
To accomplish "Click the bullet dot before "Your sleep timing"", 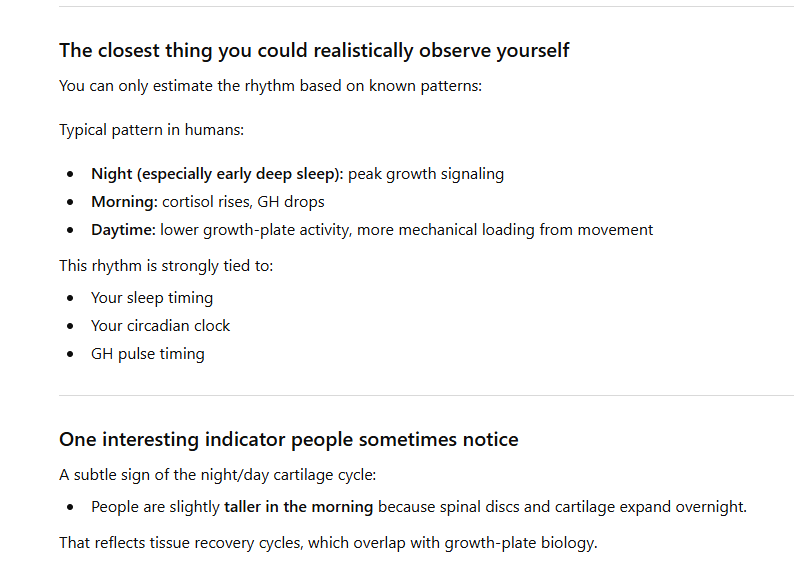I will (69, 298).
